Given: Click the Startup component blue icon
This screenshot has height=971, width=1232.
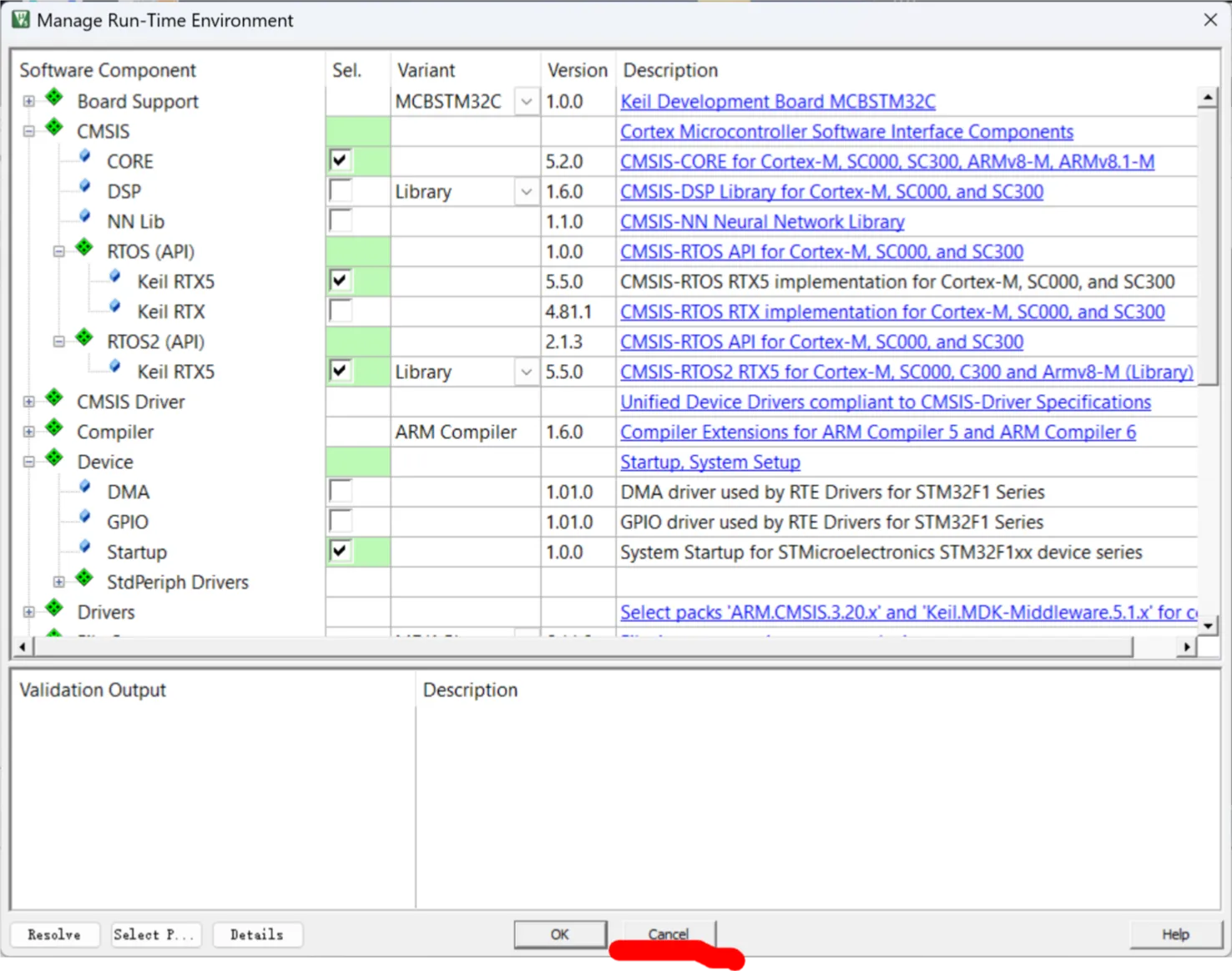Looking at the screenshot, I should (x=85, y=548).
